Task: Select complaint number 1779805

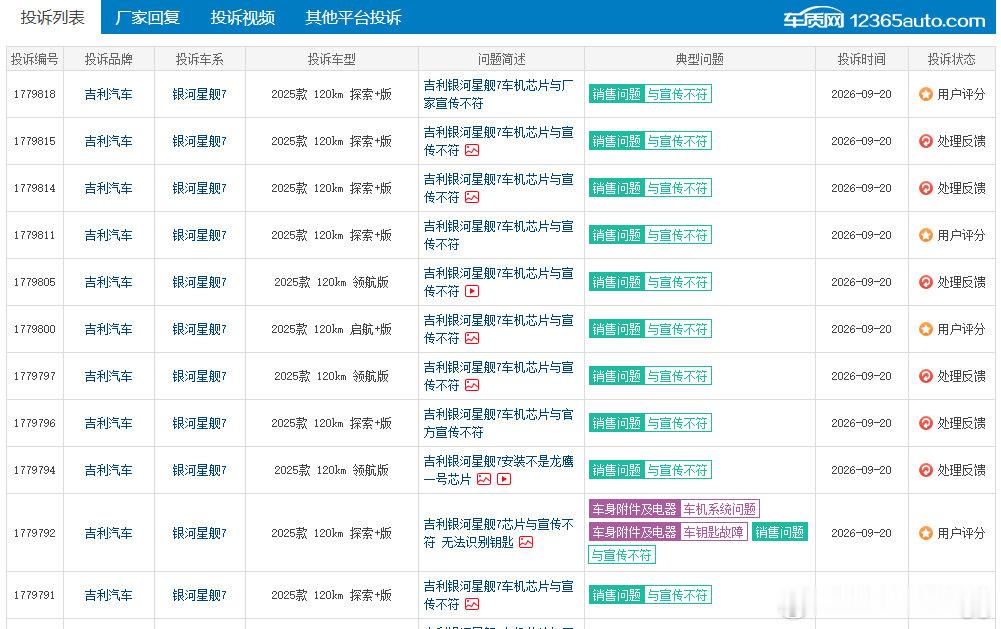Action: click(x=34, y=282)
